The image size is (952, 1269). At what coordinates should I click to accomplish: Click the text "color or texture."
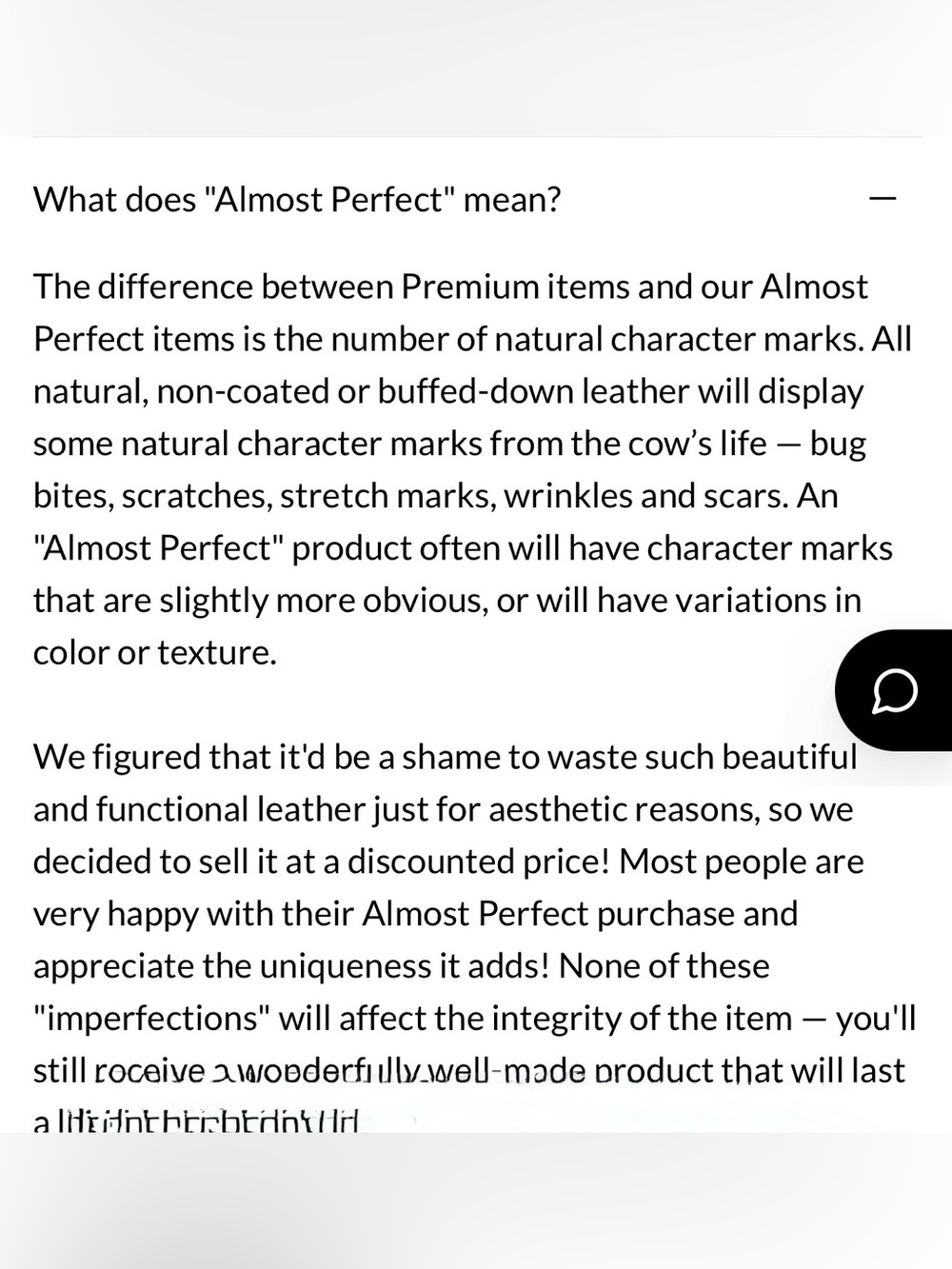[155, 652]
